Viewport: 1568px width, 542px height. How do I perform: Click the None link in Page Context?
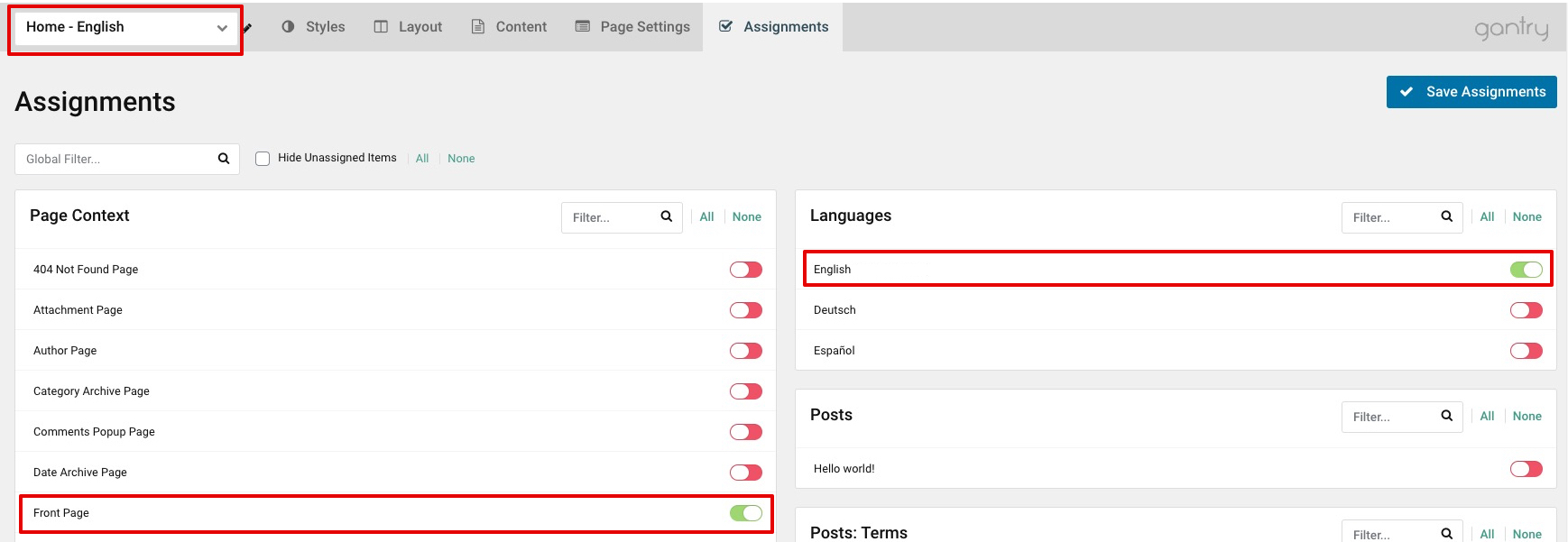click(x=746, y=217)
